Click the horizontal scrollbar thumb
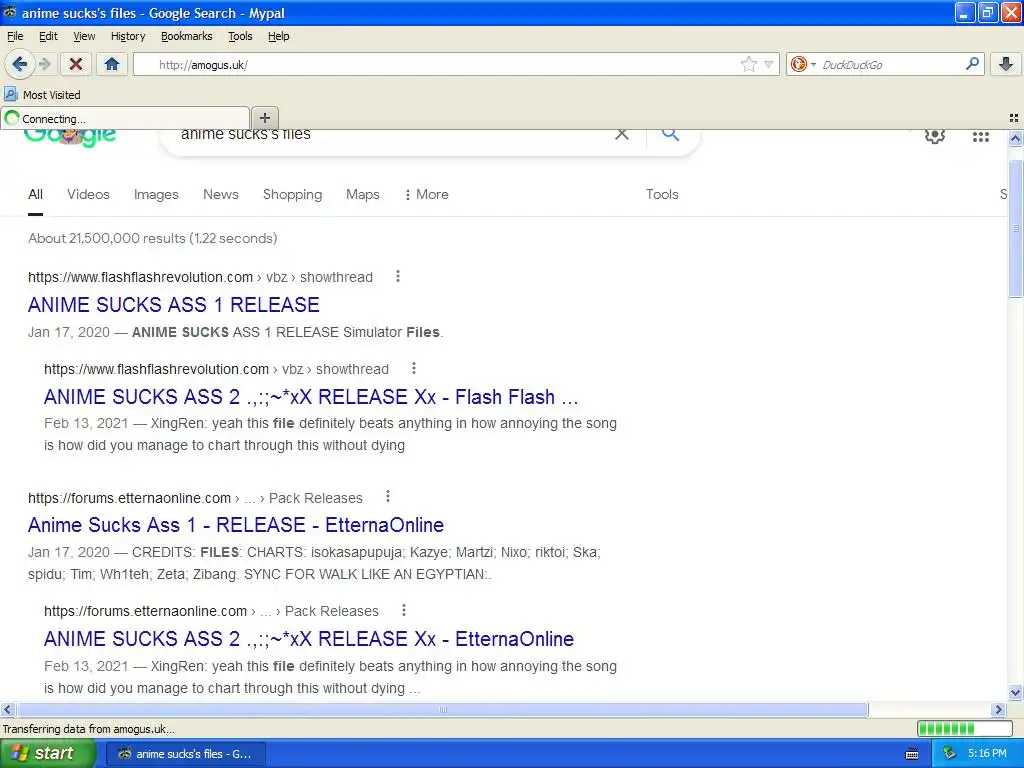Viewport: 1024px width, 768px height. pyautogui.click(x=442, y=709)
